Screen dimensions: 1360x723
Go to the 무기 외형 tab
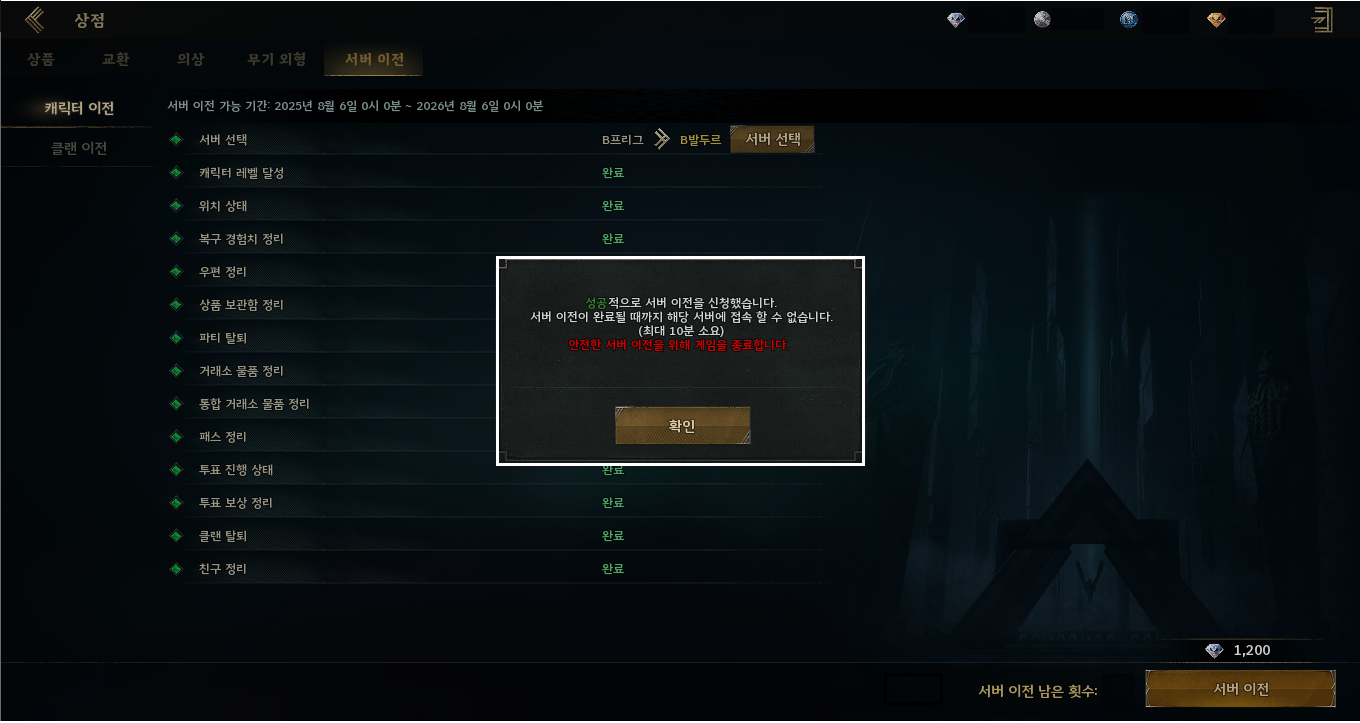click(x=277, y=60)
